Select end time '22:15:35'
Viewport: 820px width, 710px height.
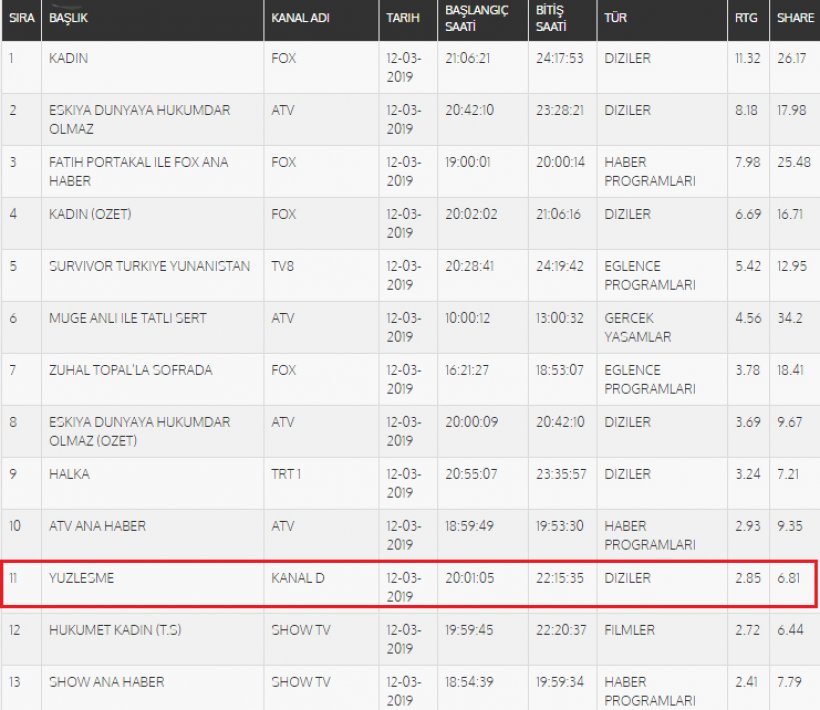(x=560, y=578)
